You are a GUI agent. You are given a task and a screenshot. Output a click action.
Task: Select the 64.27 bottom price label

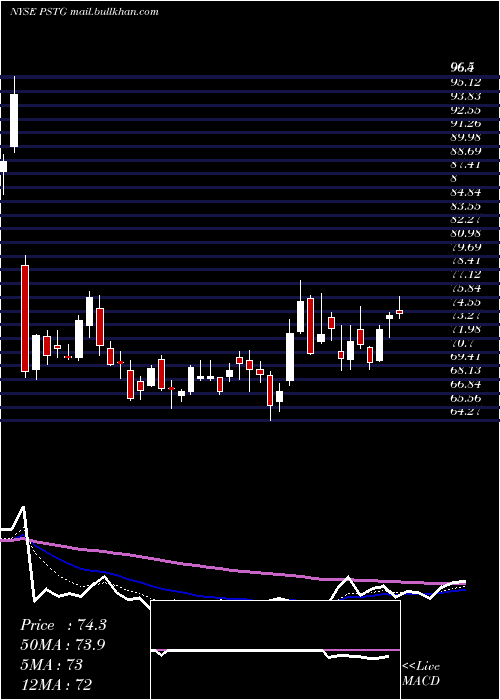coord(465,412)
